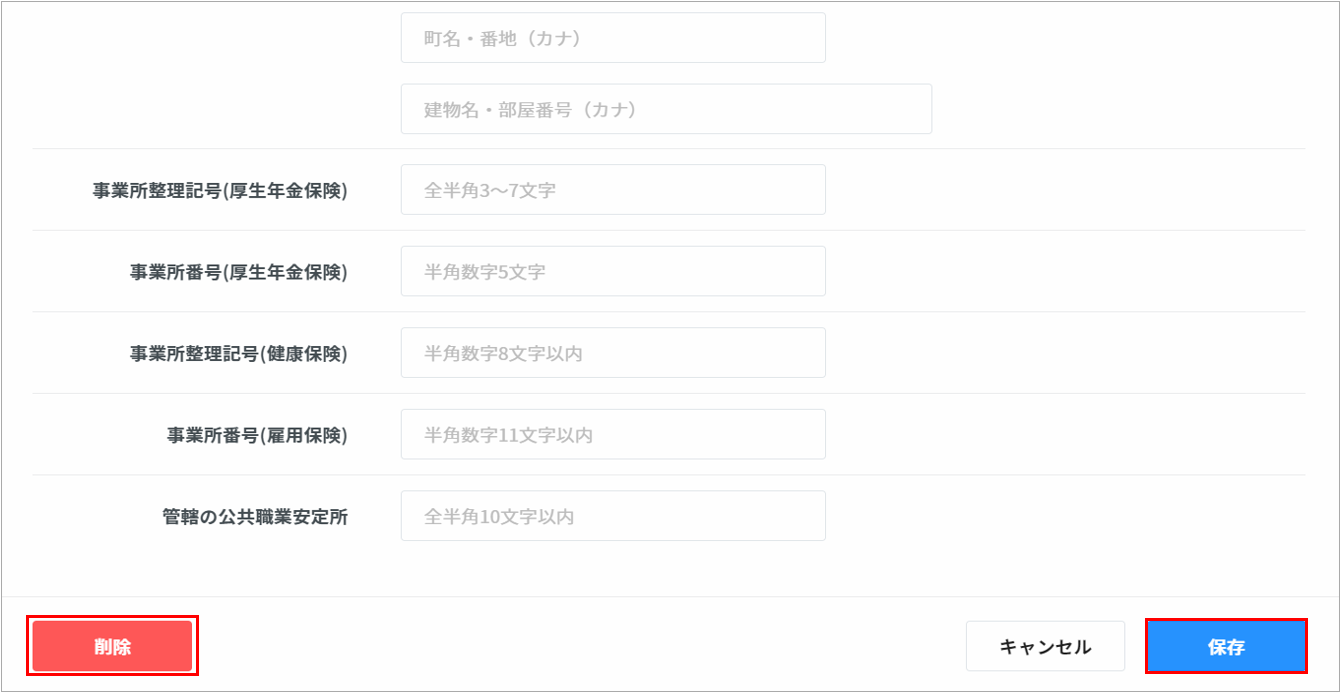
Task: Select the 事業所整理記号(健康保険) label
Action: tap(238, 353)
